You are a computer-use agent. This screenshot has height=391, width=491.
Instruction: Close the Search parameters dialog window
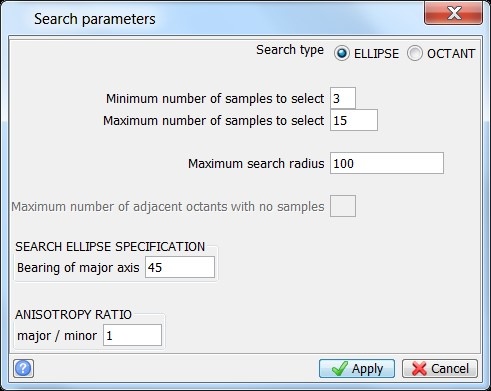[453, 13]
